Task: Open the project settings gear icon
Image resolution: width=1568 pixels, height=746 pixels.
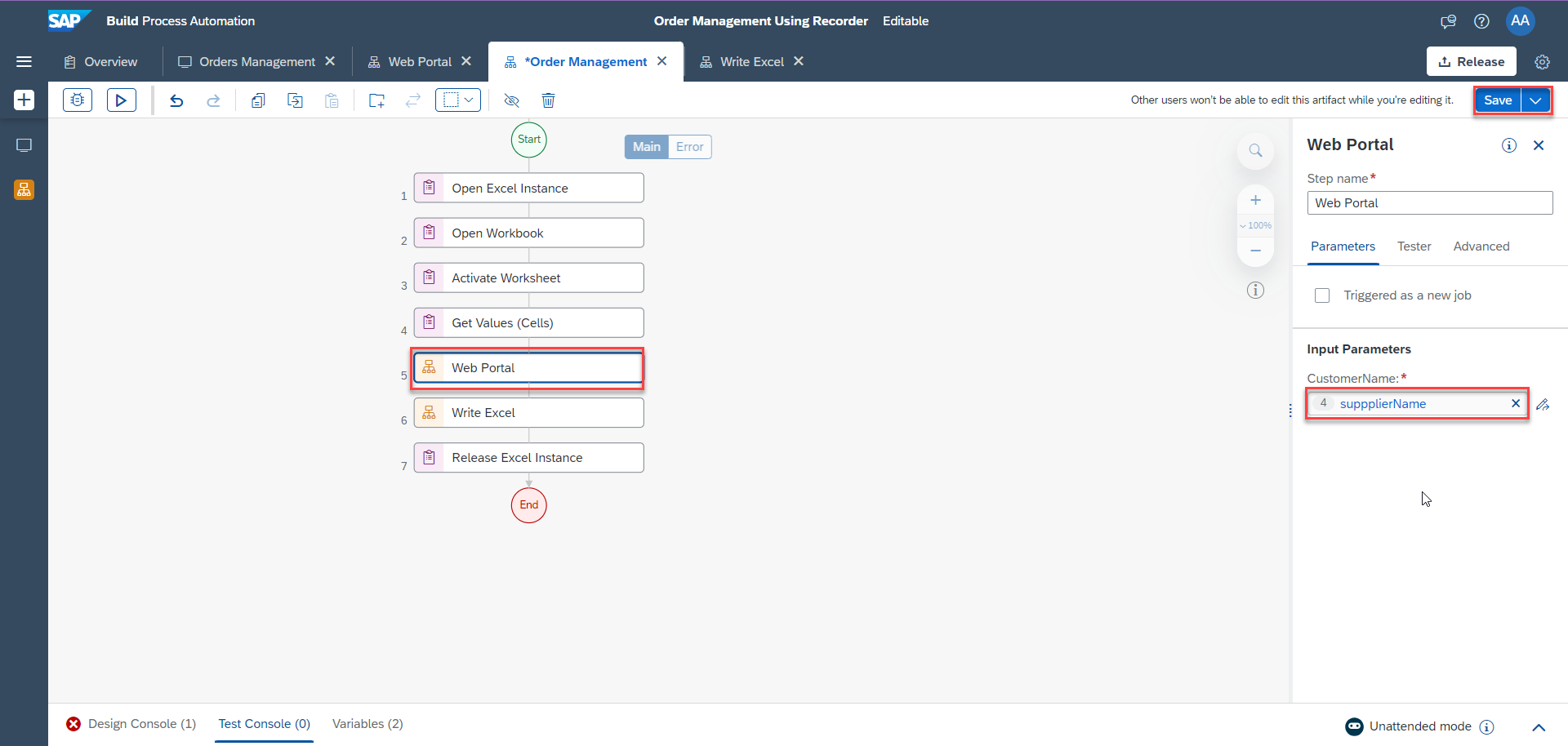Action: (1542, 62)
